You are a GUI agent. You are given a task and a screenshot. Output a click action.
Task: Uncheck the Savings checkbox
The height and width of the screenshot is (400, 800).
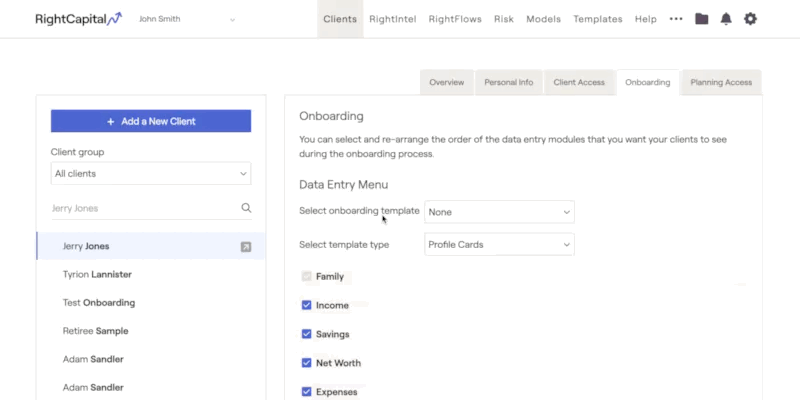[306, 334]
